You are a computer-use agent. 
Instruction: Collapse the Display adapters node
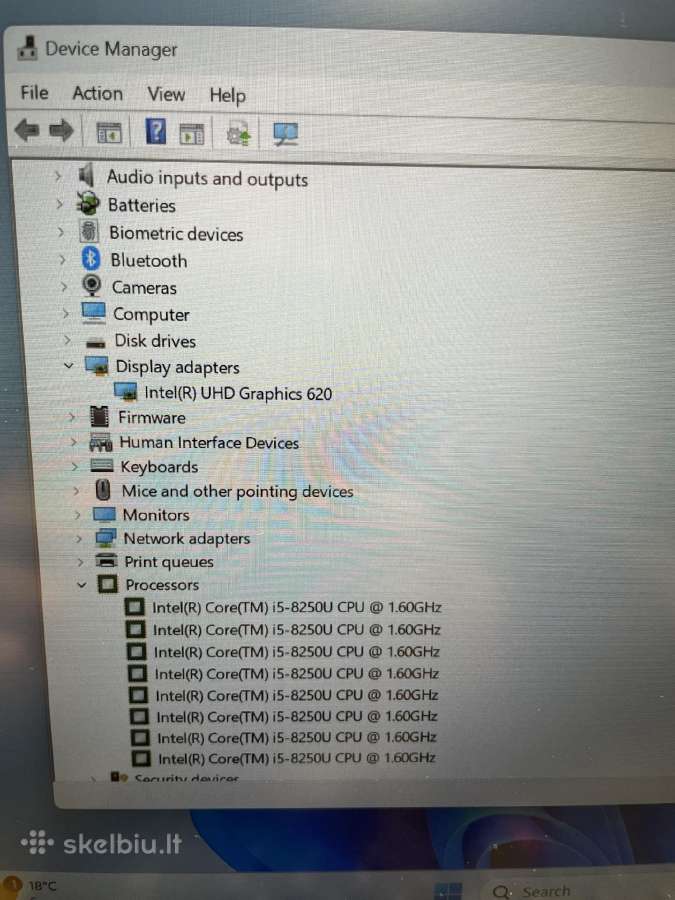point(68,365)
